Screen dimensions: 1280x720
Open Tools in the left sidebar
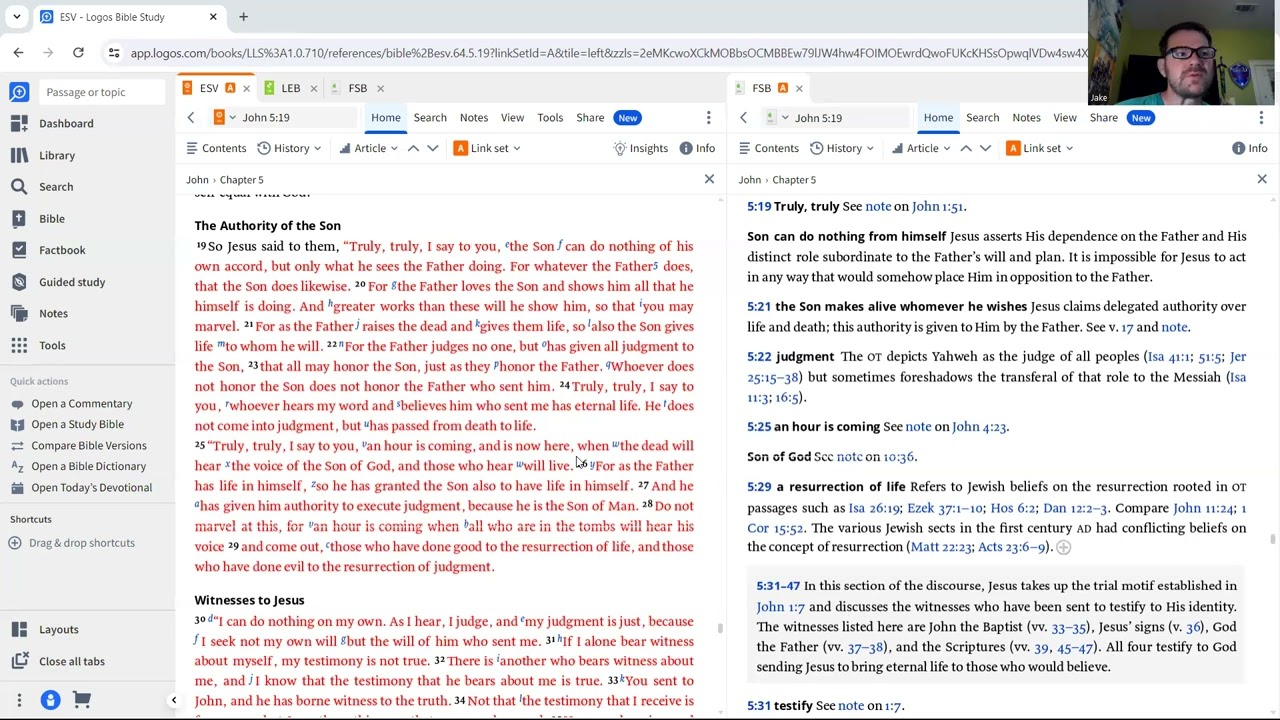pos(52,345)
